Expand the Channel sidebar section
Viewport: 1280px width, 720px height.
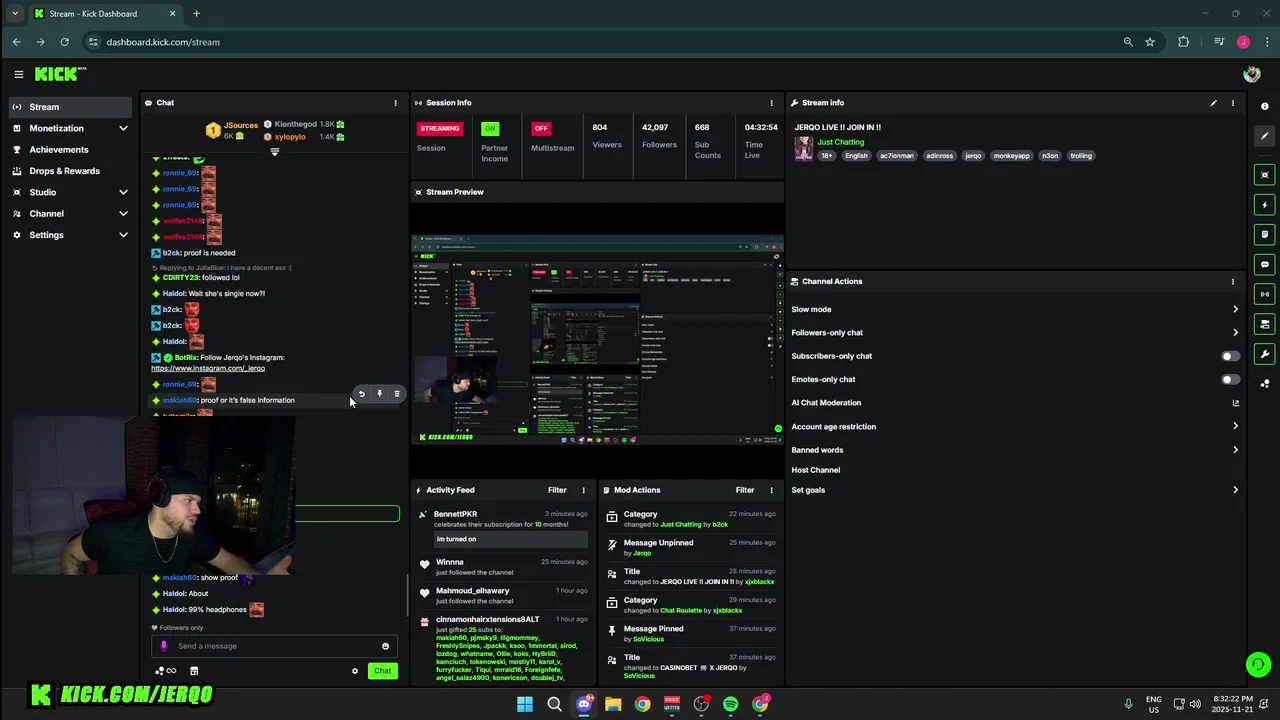tap(123, 213)
